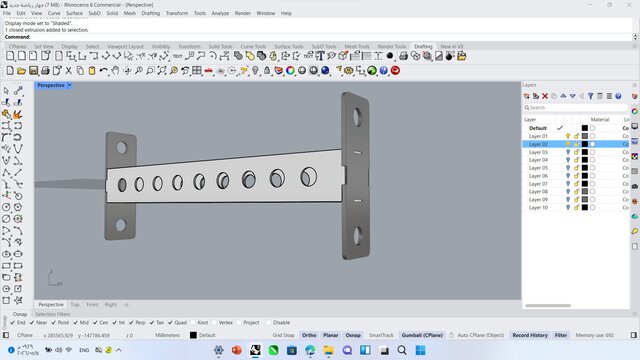Click the move layer up arrow
This screenshot has width=640, height=360.
pyautogui.click(x=563, y=96)
